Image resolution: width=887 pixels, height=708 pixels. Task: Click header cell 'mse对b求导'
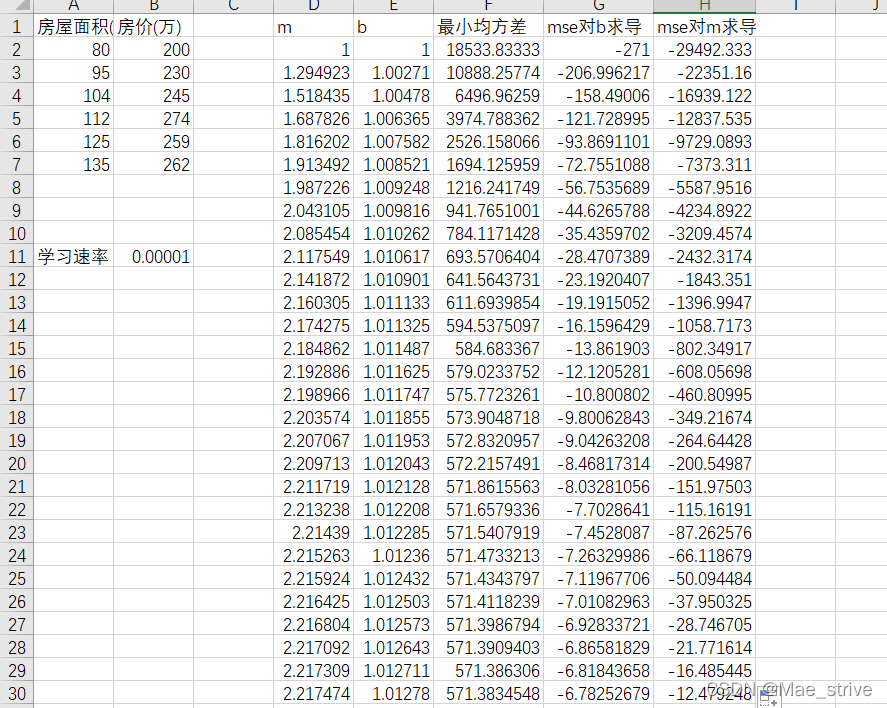598,27
